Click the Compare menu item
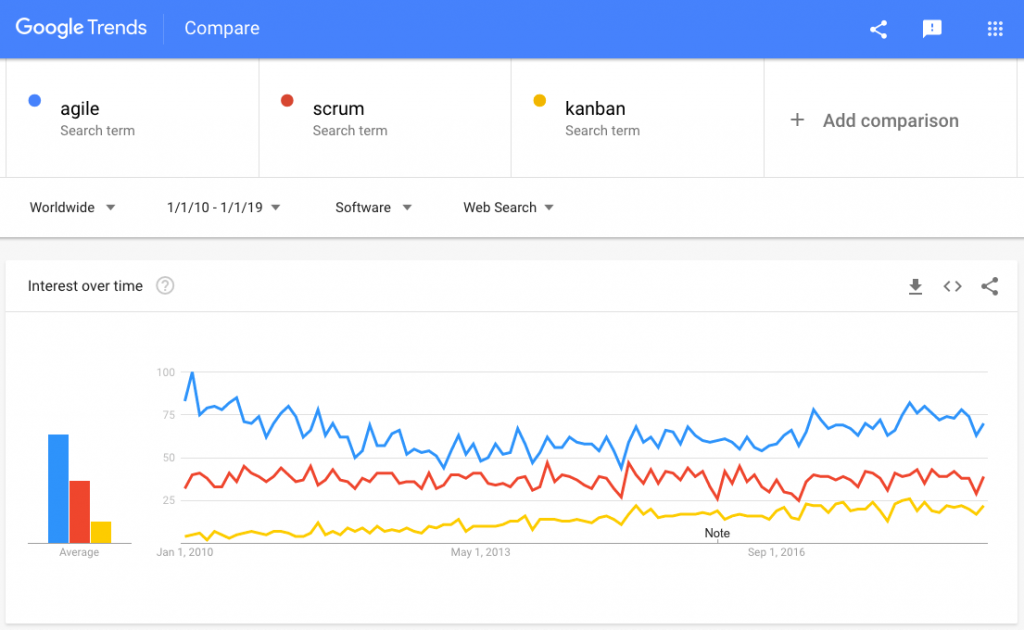1024x630 pixels. click(221, 29)
